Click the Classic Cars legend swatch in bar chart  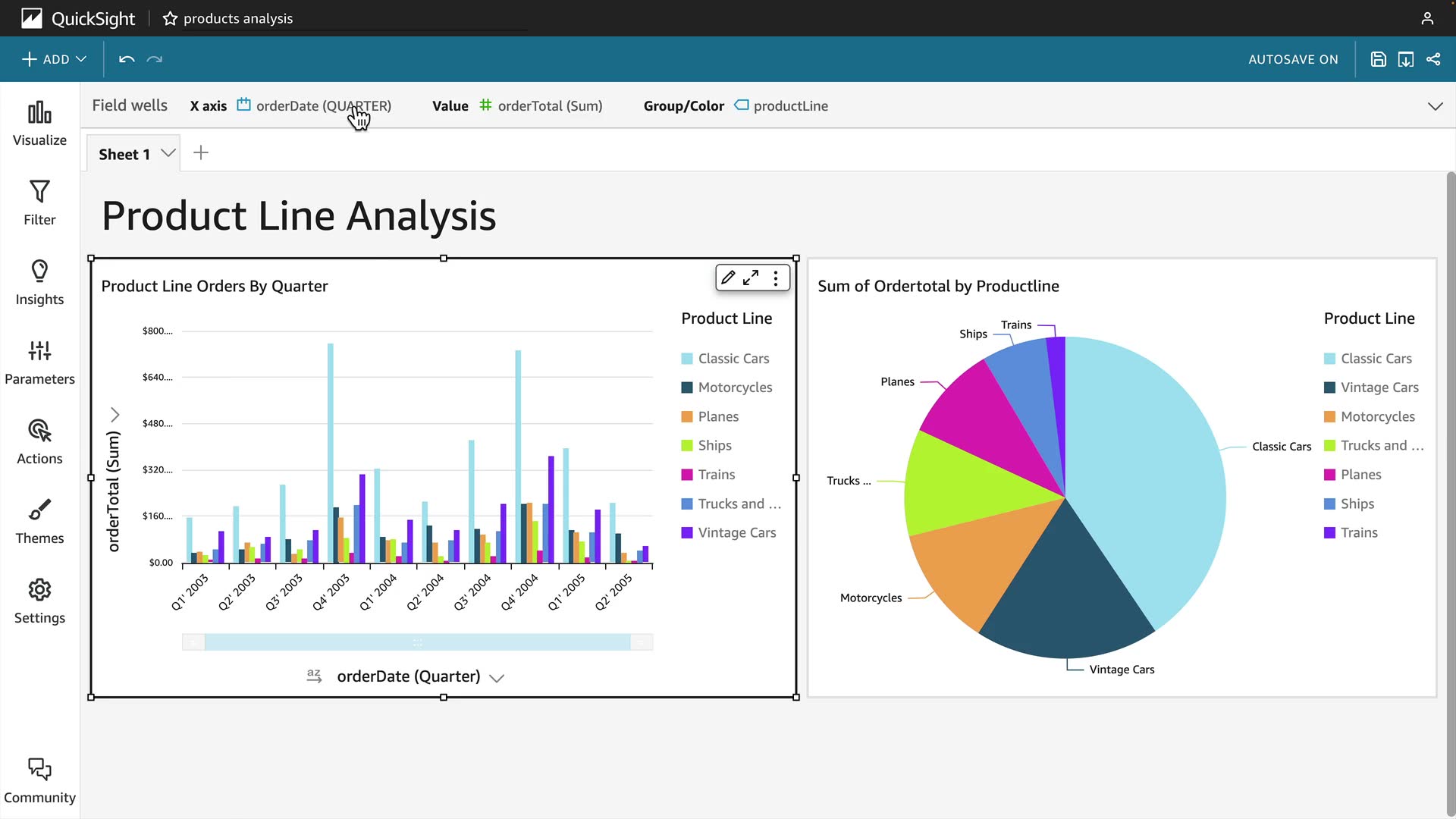[687, 359]
